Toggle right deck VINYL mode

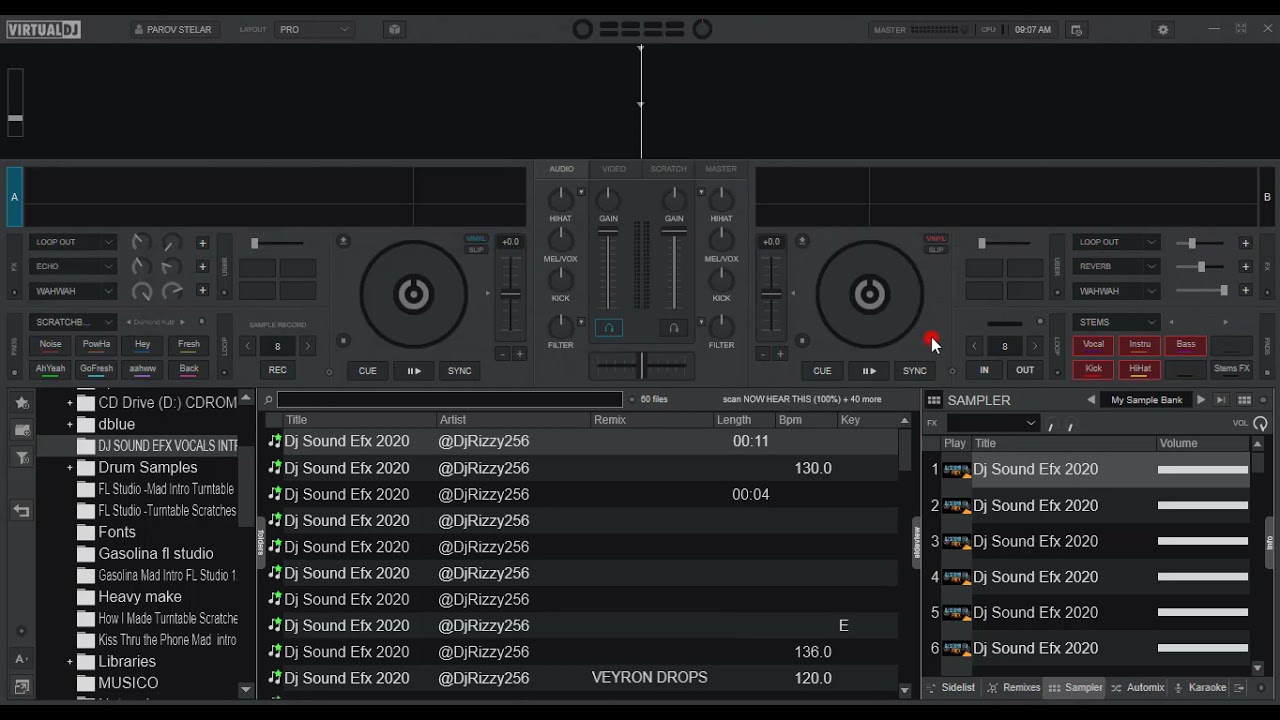[x=936, y=239]
